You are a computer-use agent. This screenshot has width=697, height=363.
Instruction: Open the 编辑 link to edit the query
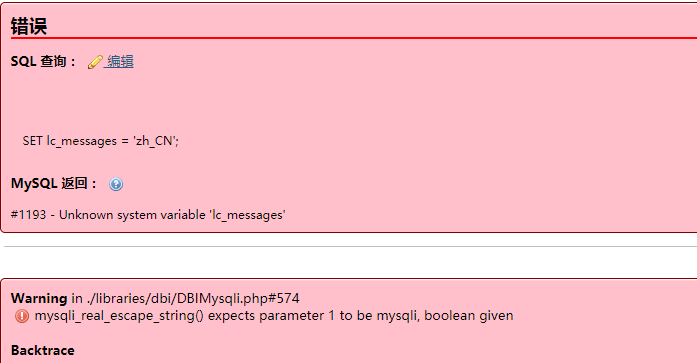[x=120, y=61]
